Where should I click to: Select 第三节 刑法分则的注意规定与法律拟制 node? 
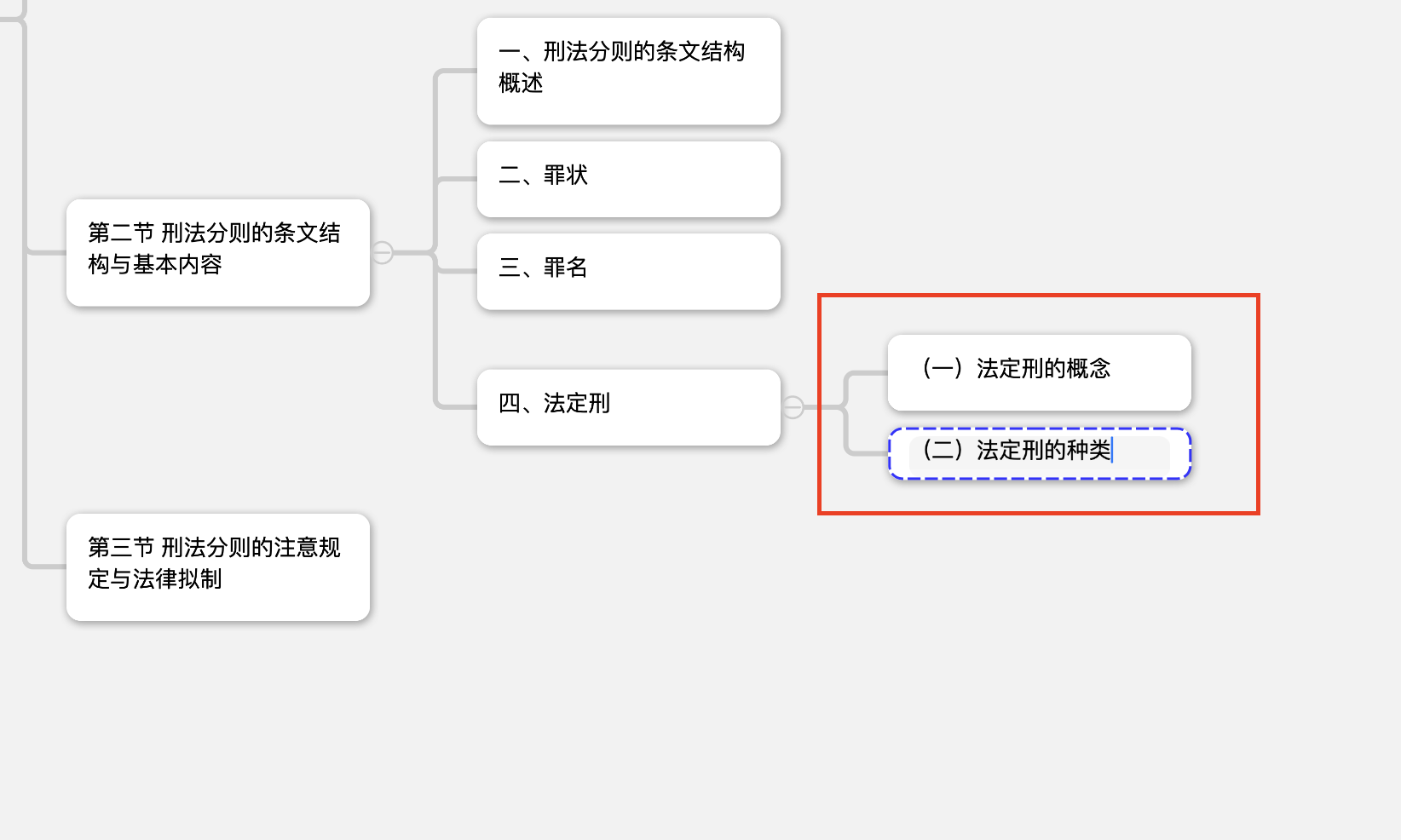coord(217,567)
